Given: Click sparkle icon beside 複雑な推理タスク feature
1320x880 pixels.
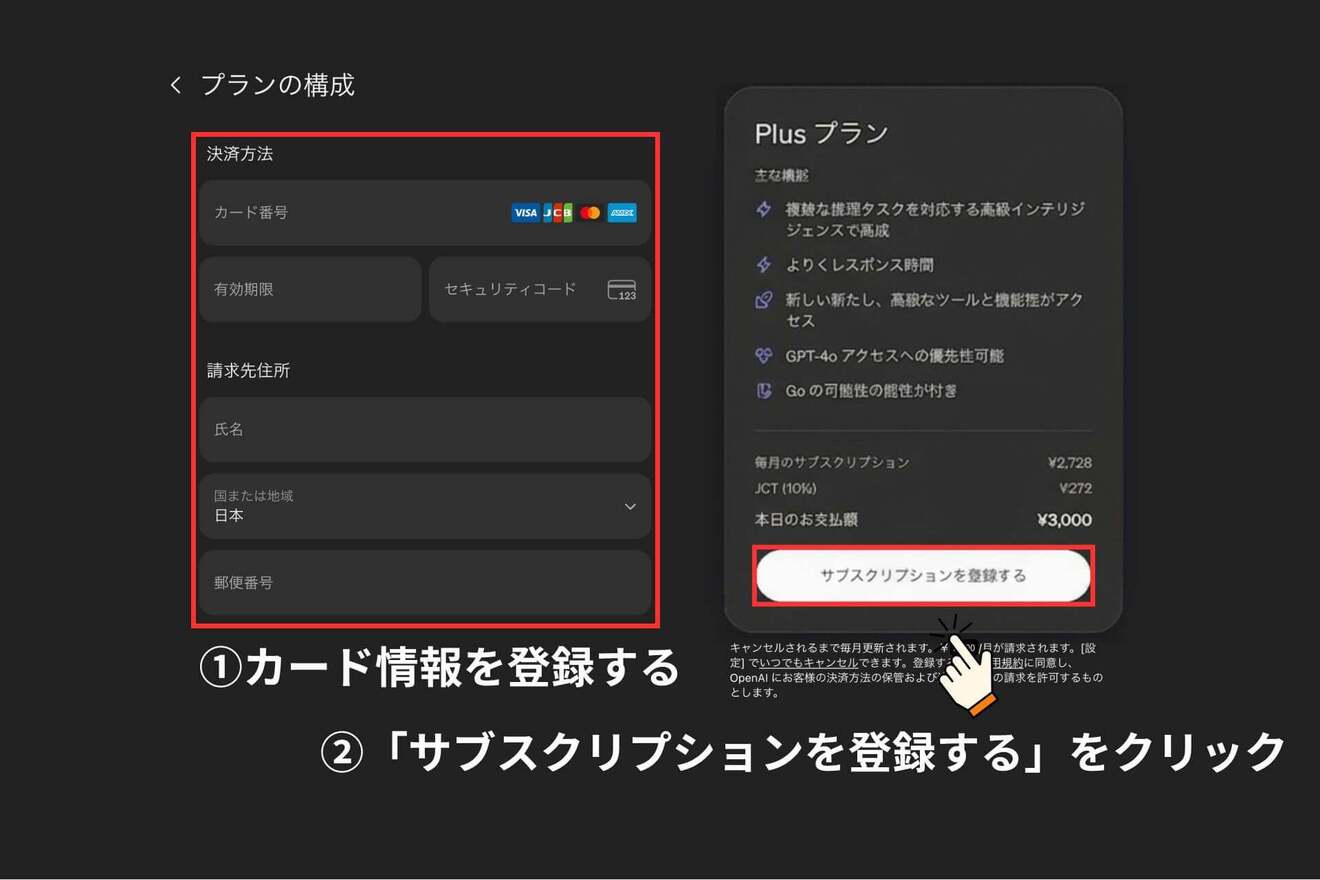Looking at the screenshot, I should coord(764,210).
